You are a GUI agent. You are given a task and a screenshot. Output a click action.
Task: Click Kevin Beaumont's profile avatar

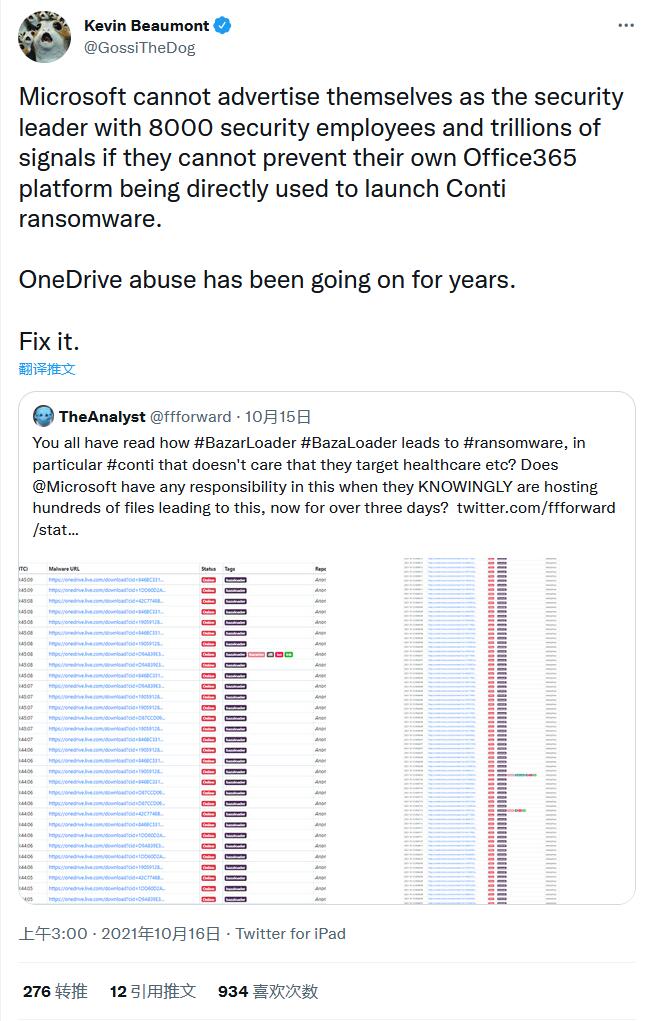44,37
